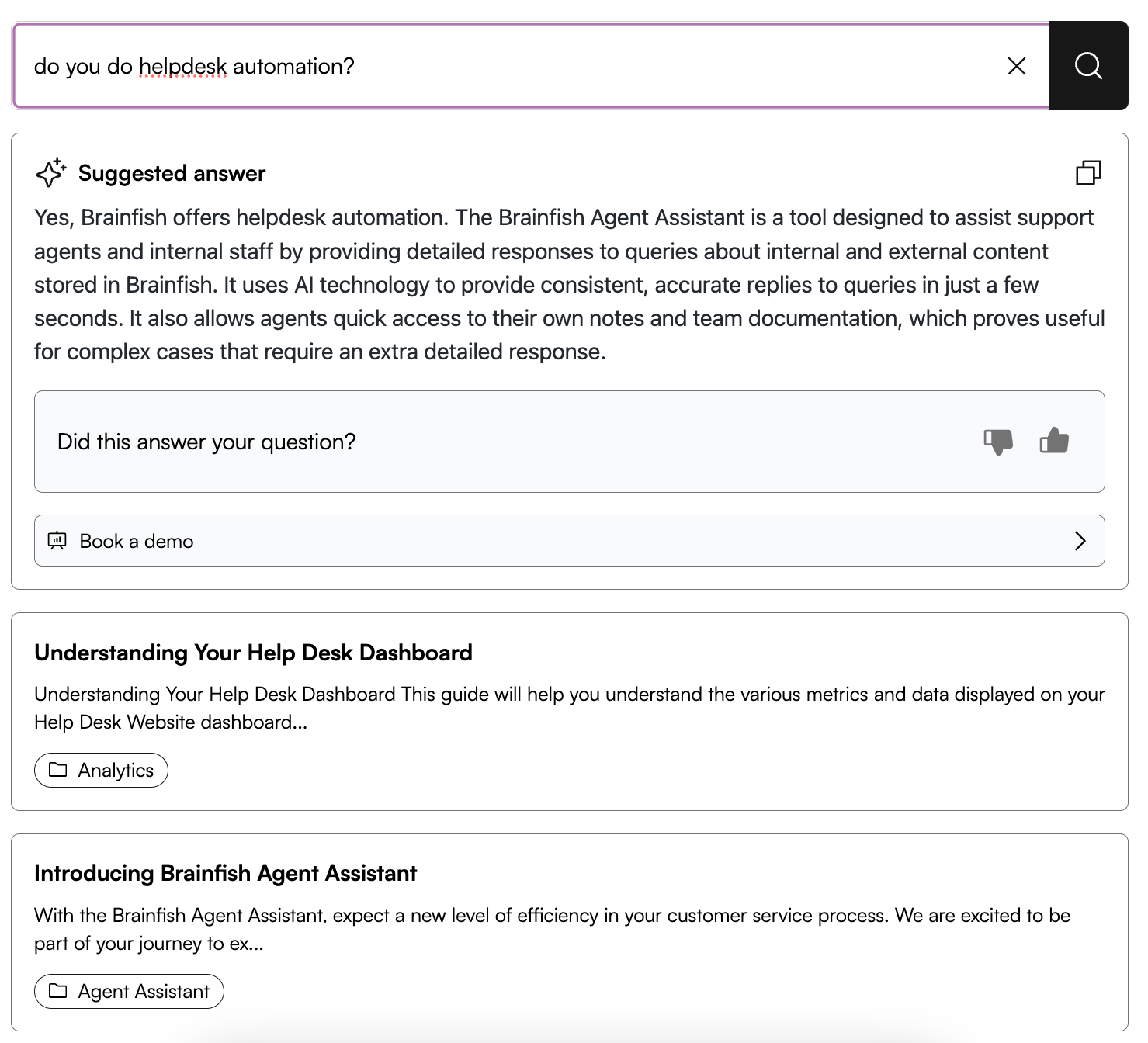Copy the suggested answer
Viewport: 1148px width, 1043px height.
pyautogui.click(x=1088, y=172)
